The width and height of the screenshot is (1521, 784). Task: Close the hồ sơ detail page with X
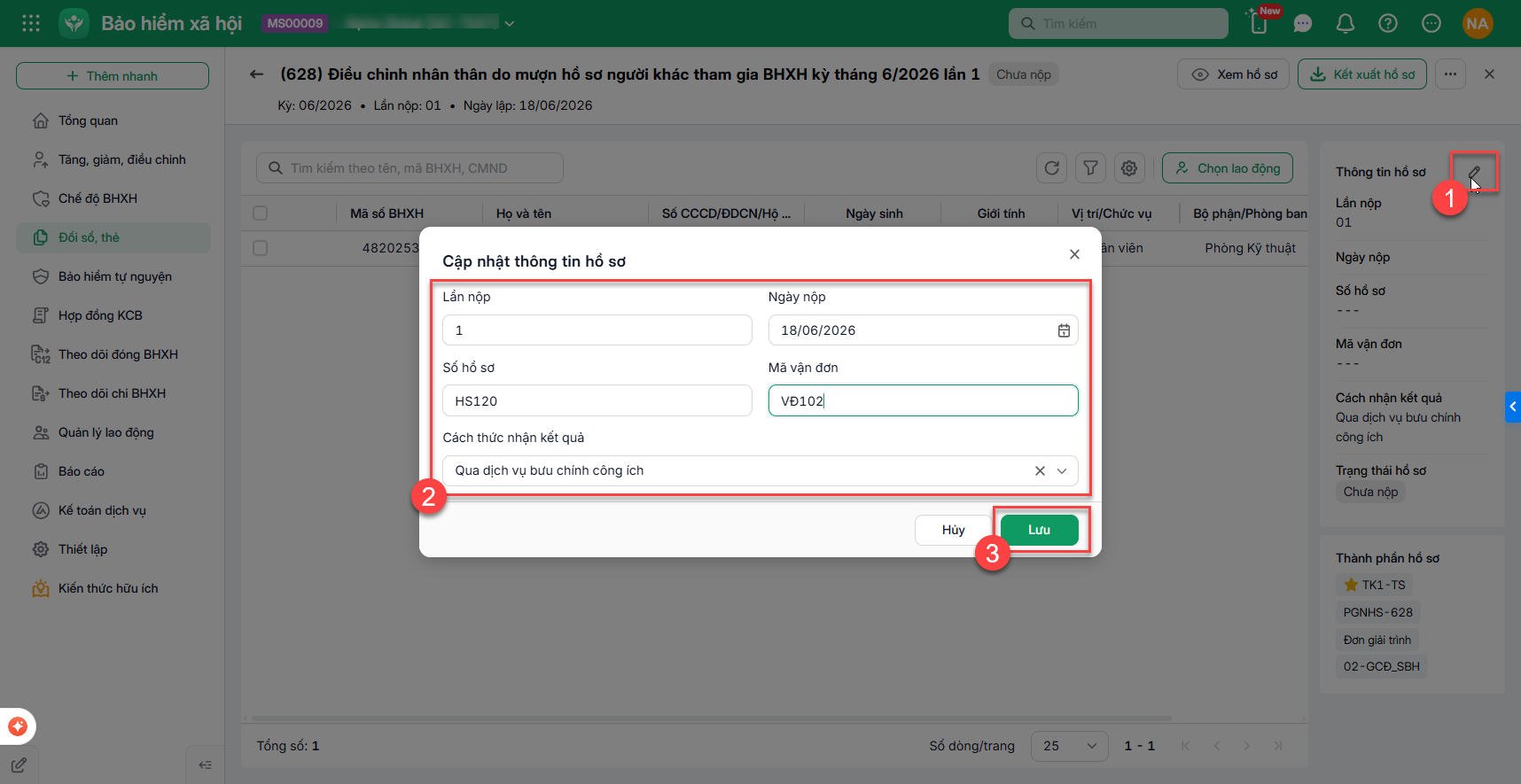[x=1489, y=74]
